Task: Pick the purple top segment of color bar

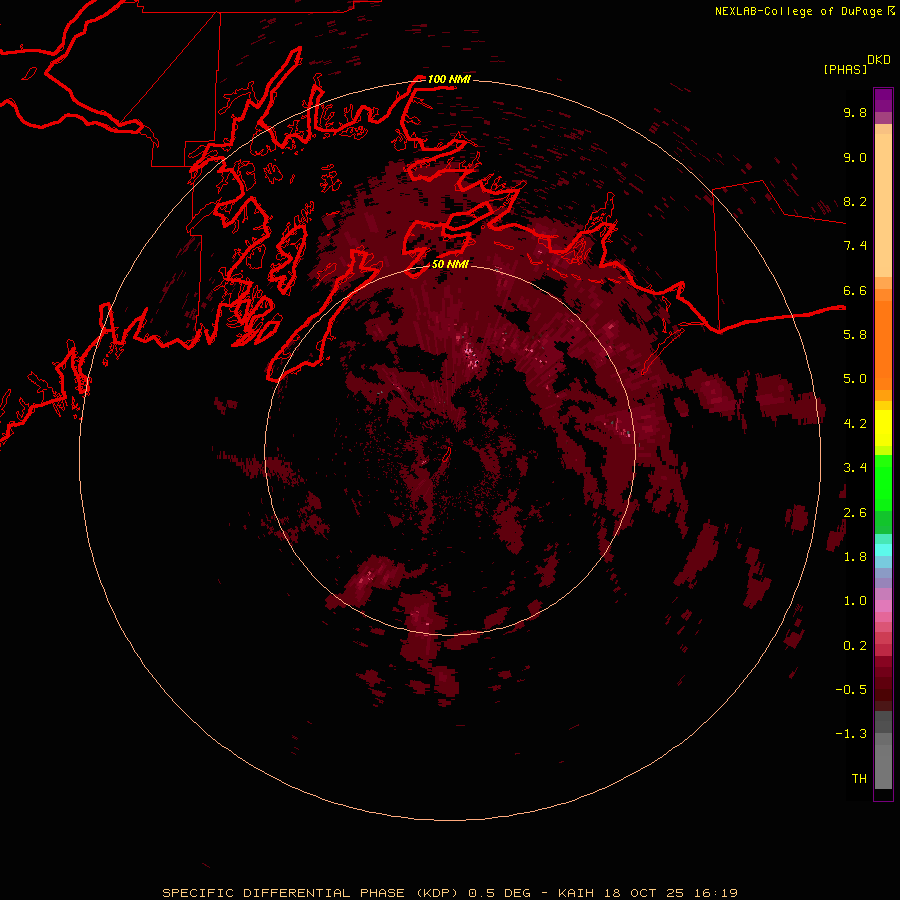Action: 883,100
